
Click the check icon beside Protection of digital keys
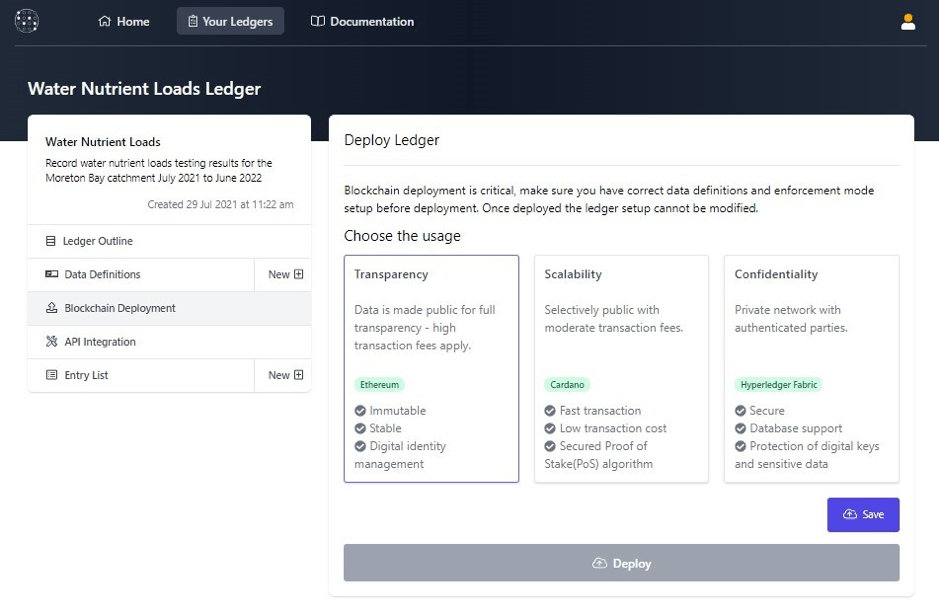[740, 446]
